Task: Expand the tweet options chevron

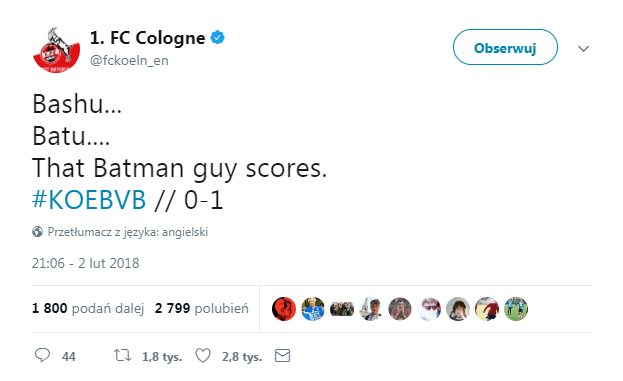Action: [583, 48]
